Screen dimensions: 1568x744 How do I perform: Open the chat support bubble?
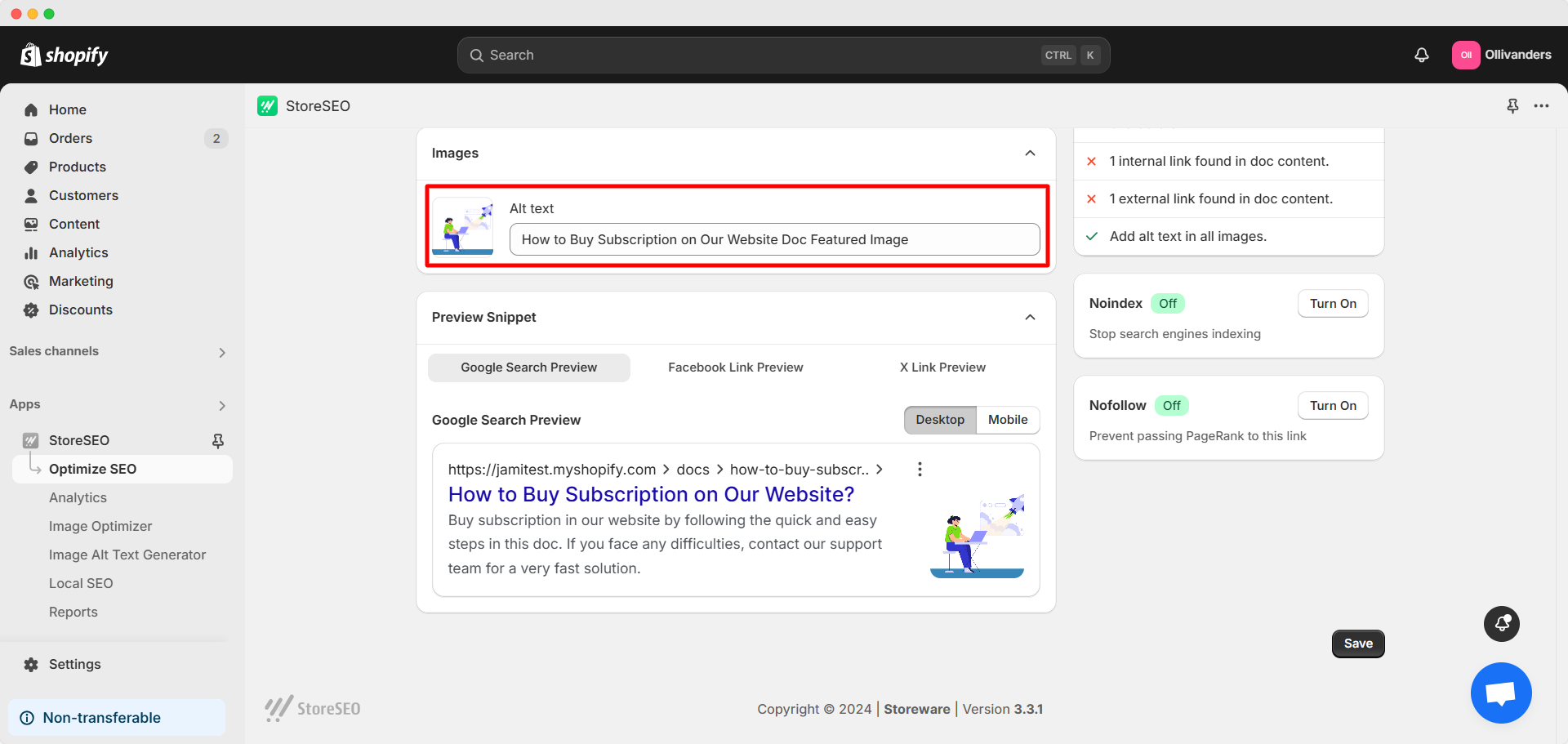click(1501, 693)
